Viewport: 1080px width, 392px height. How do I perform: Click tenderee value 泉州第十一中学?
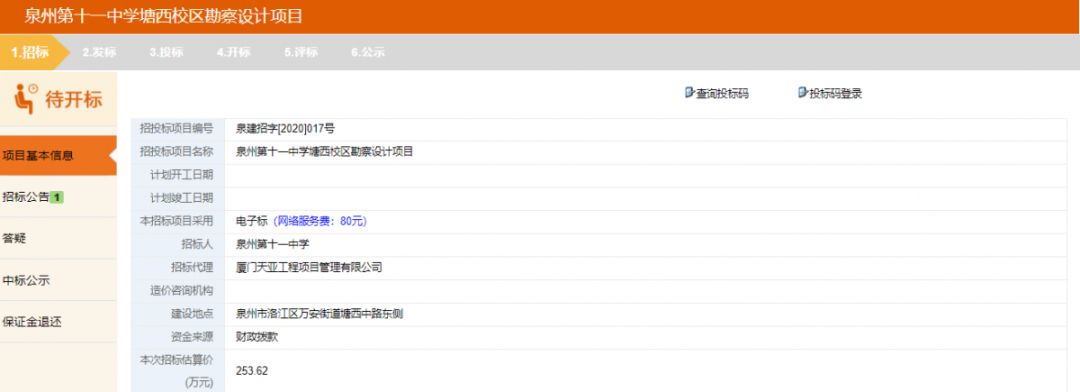(x=273, y=244)
